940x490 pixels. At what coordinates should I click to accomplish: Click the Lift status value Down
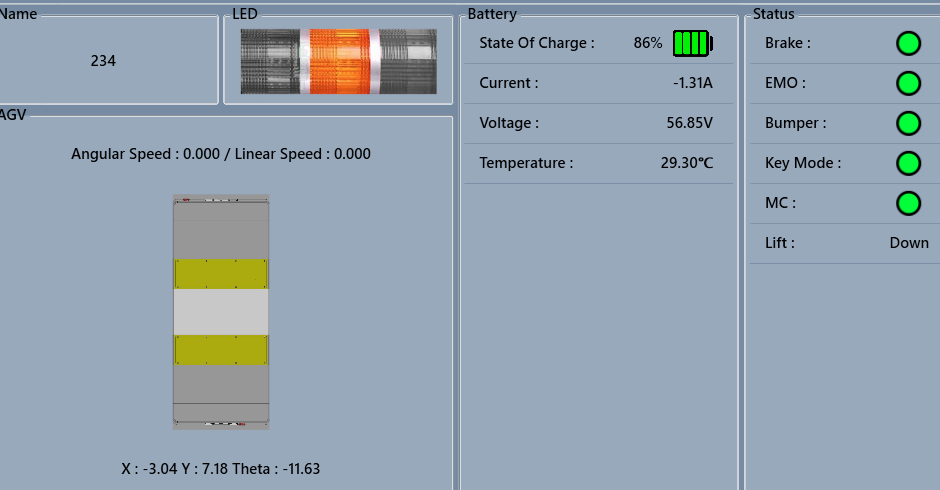(x=909, y=243)
